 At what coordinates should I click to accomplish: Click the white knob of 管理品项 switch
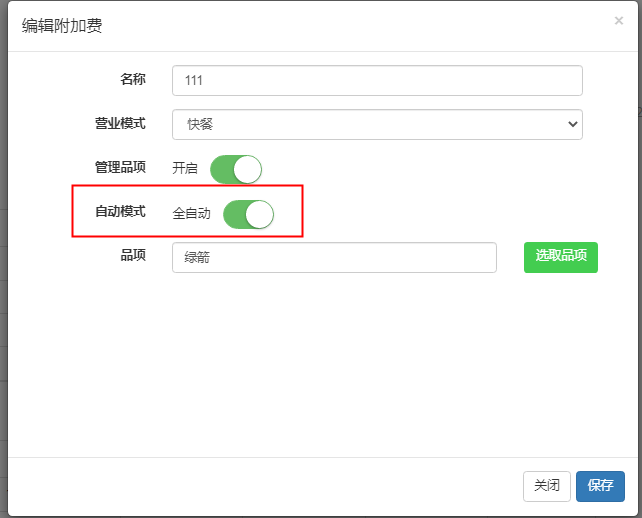247,169
